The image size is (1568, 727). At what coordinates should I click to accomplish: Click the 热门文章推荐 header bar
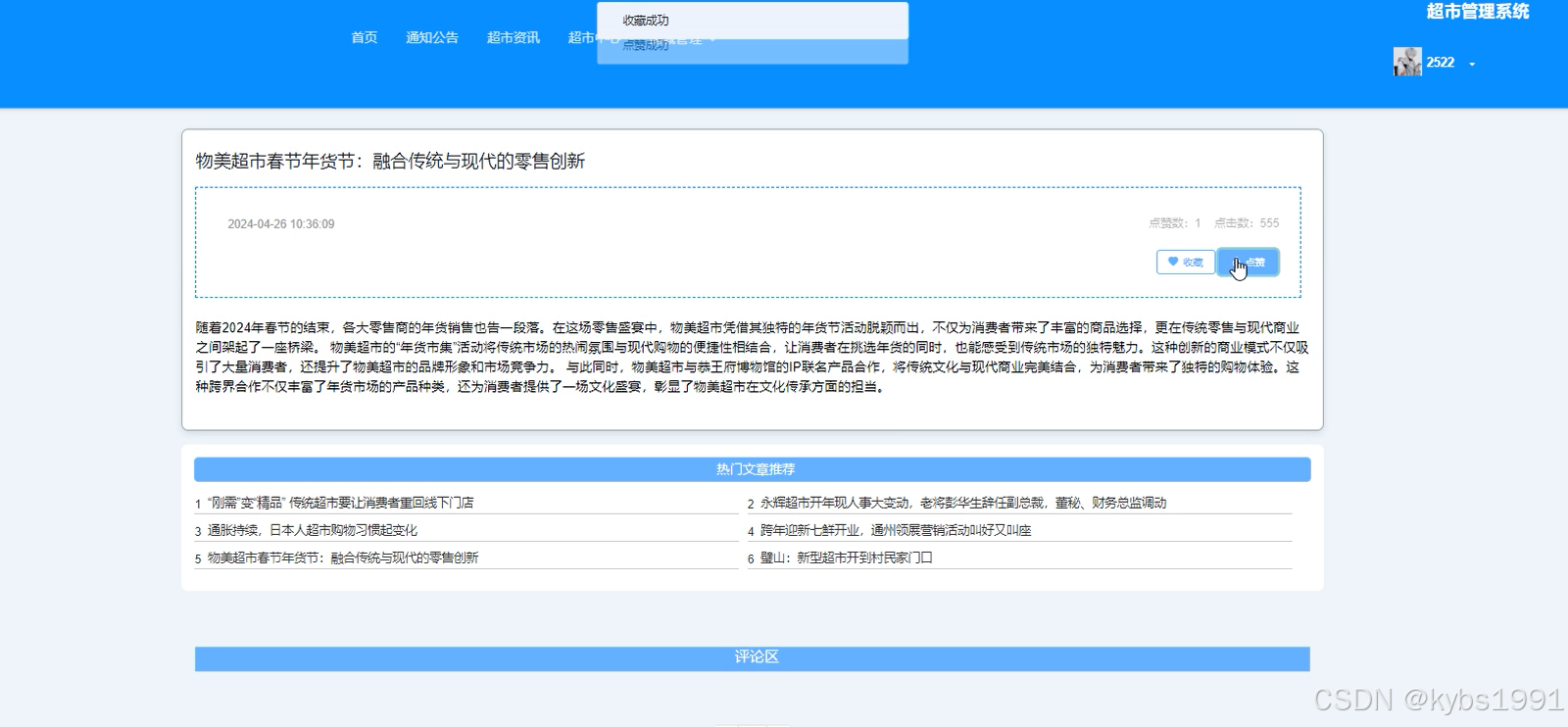pos(753,469)
